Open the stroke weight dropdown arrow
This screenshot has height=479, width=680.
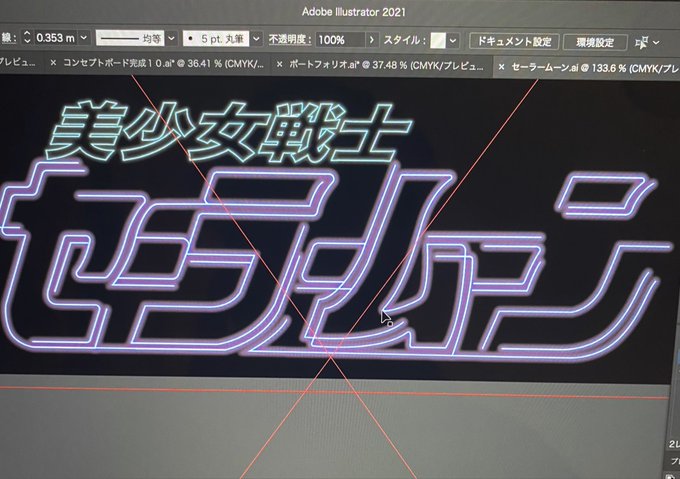[x=84, y=38]
